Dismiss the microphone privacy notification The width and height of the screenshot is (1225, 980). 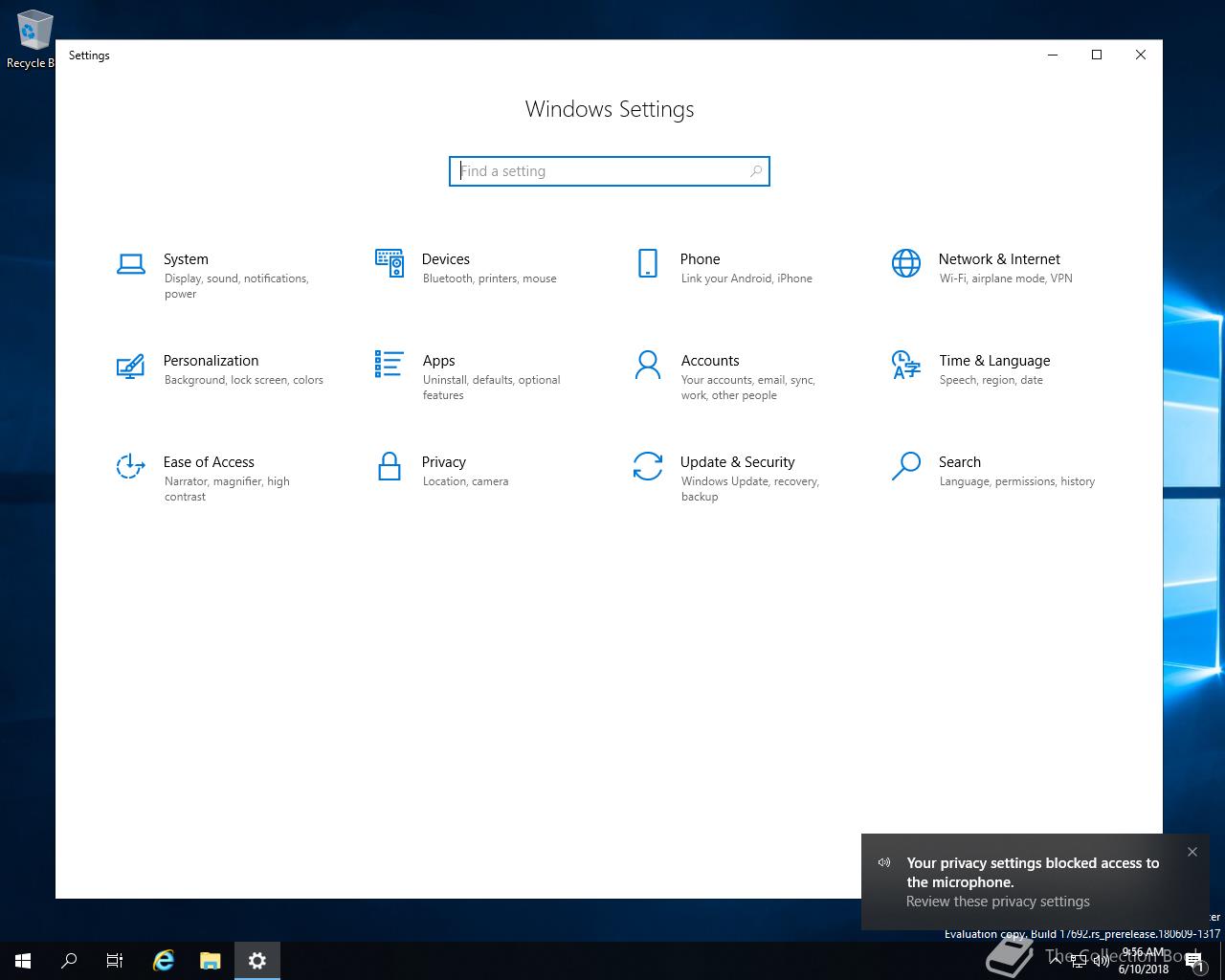(x=1192, y=852)
